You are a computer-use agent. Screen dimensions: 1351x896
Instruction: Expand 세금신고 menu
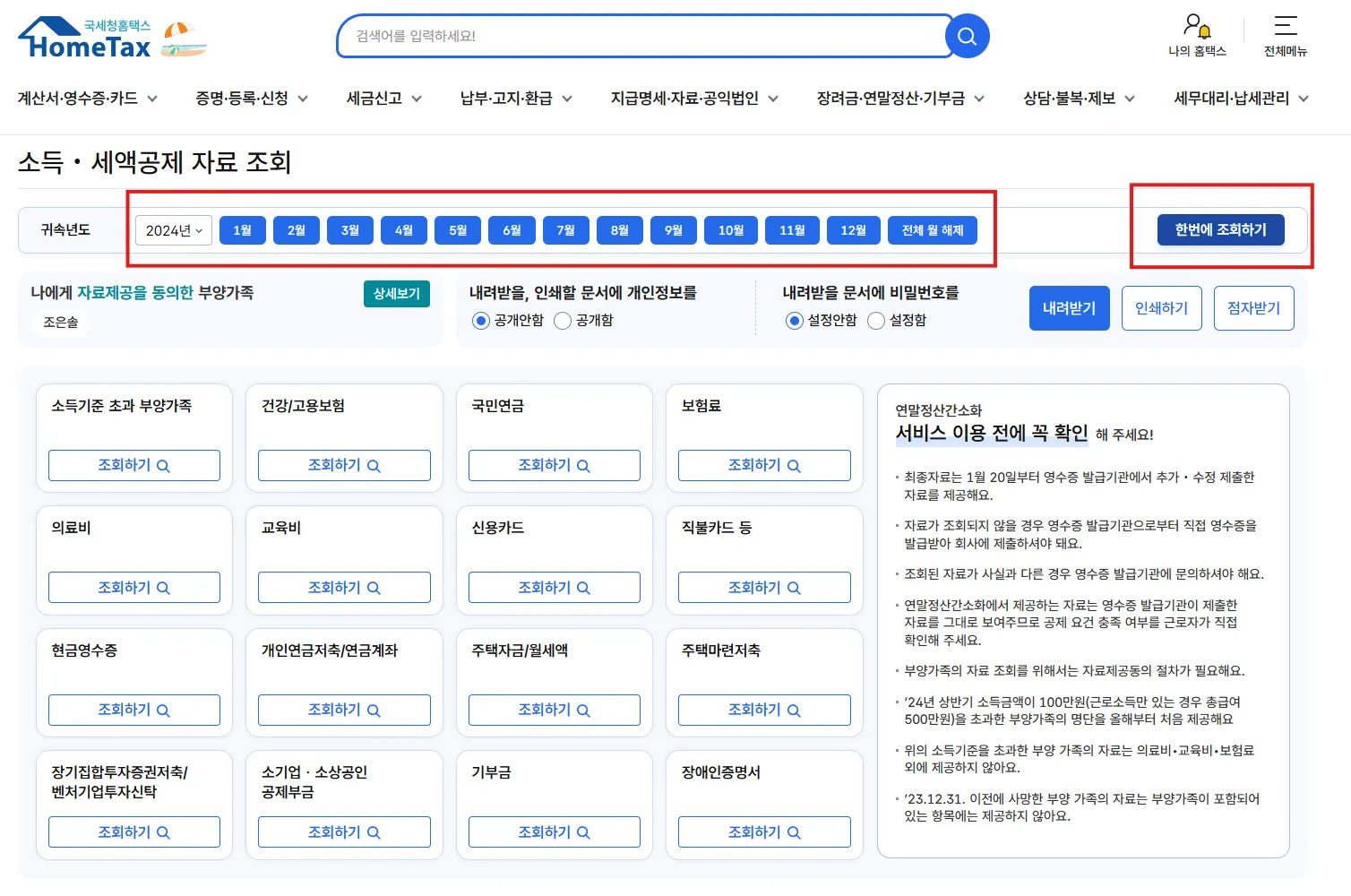click(384, 99)
